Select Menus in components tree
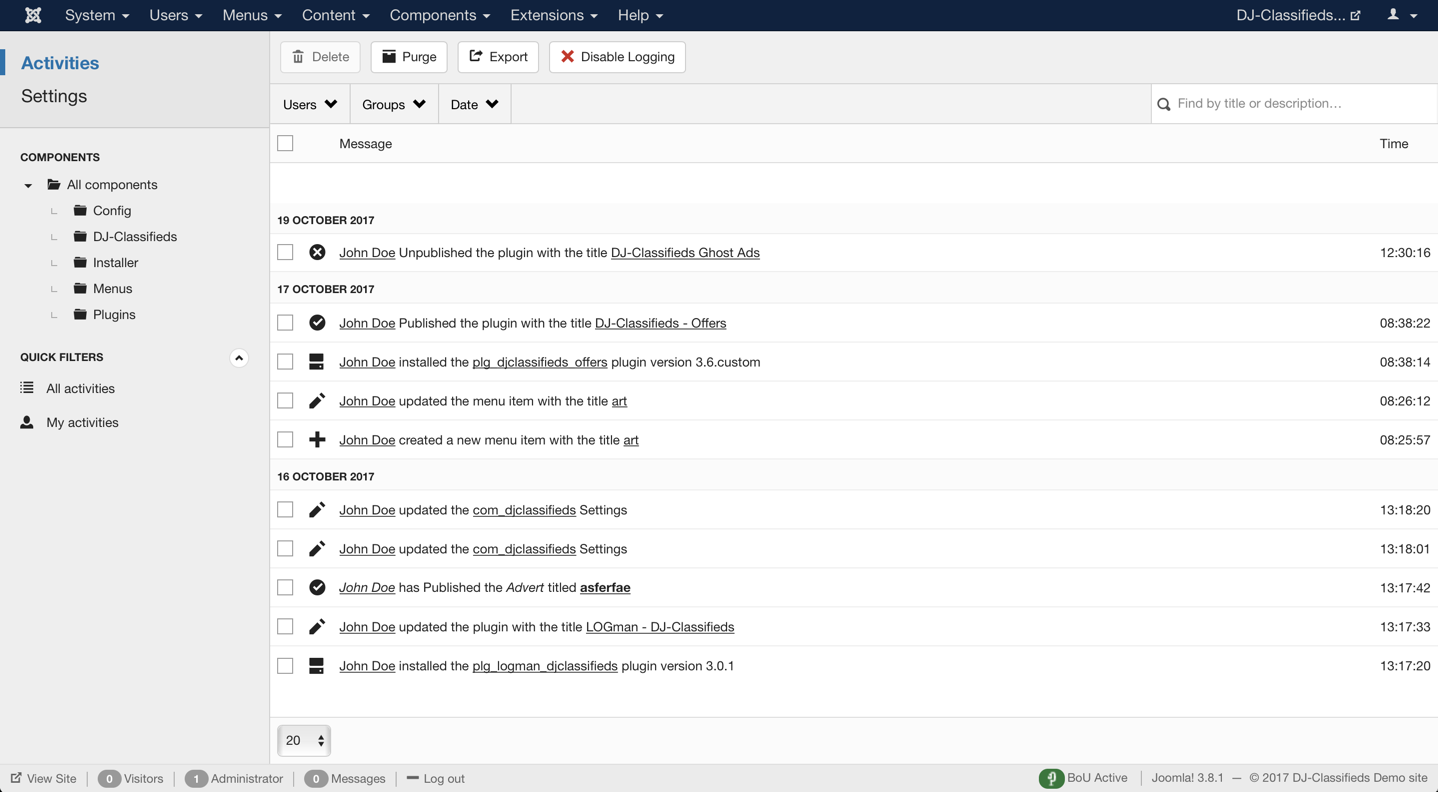 pos(112,289)
